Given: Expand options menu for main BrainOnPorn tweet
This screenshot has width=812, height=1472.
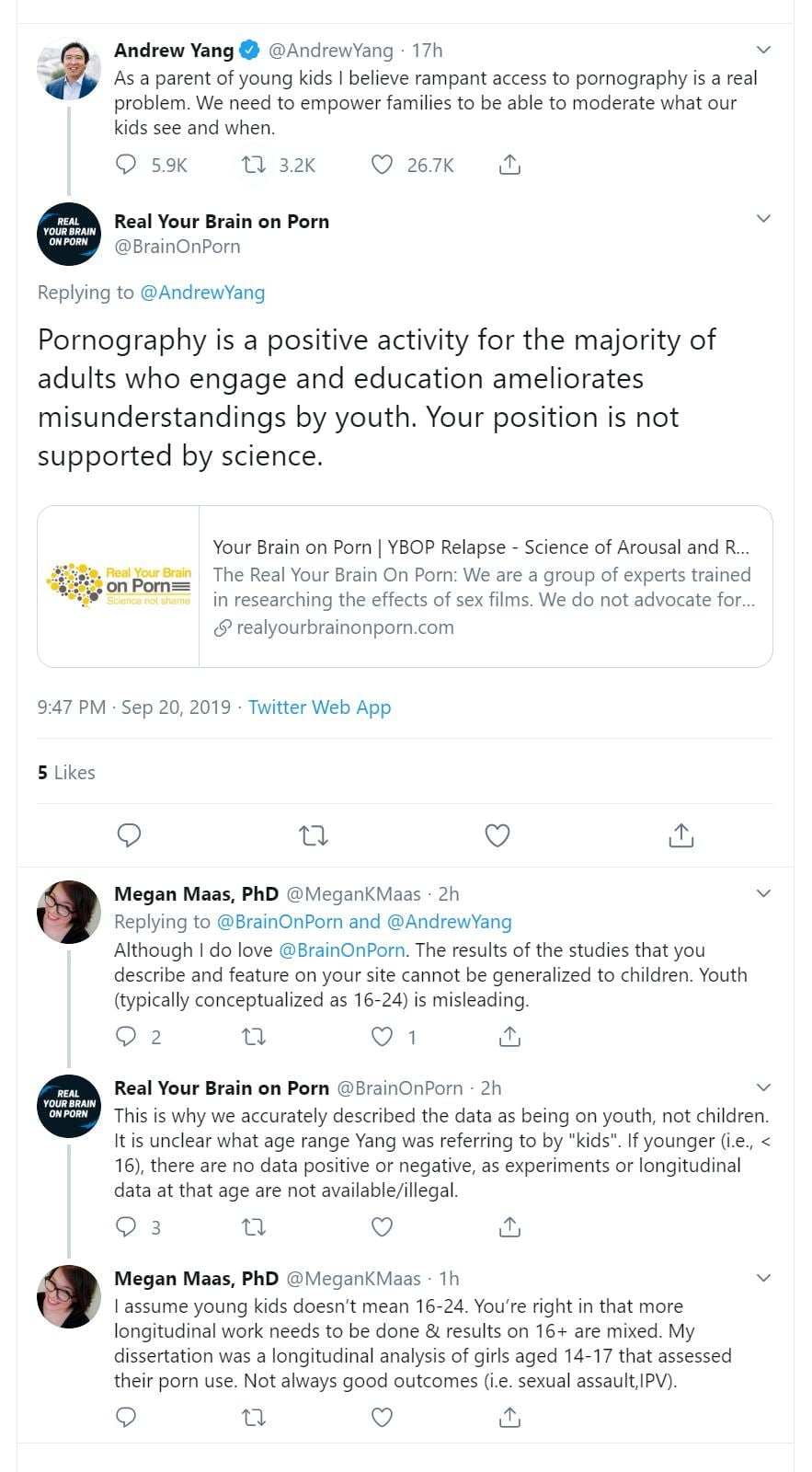Looking at the screenshot, I should click(x=762, y=219).
